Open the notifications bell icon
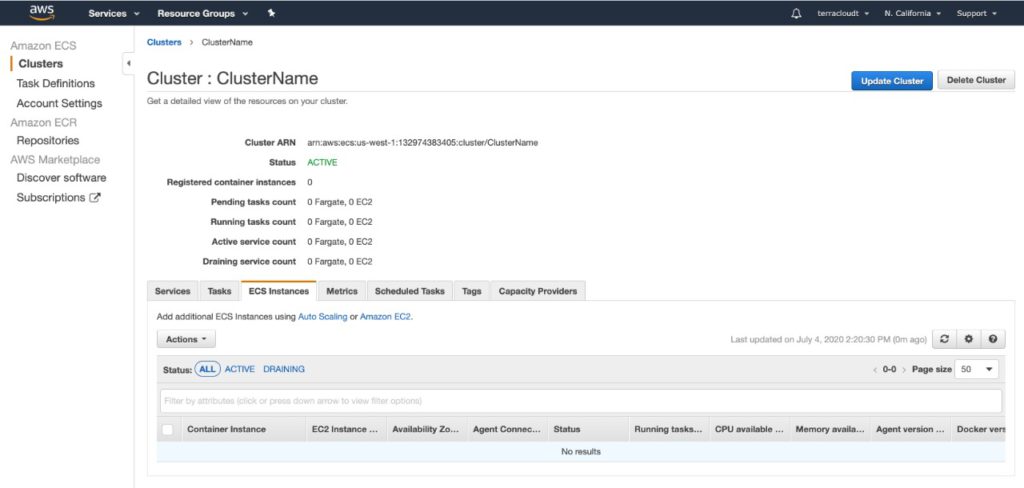 coord(796,13)
